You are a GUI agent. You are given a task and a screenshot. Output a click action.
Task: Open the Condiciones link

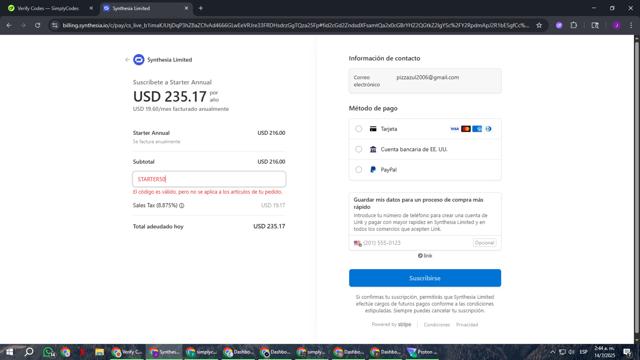coord(436,325)
